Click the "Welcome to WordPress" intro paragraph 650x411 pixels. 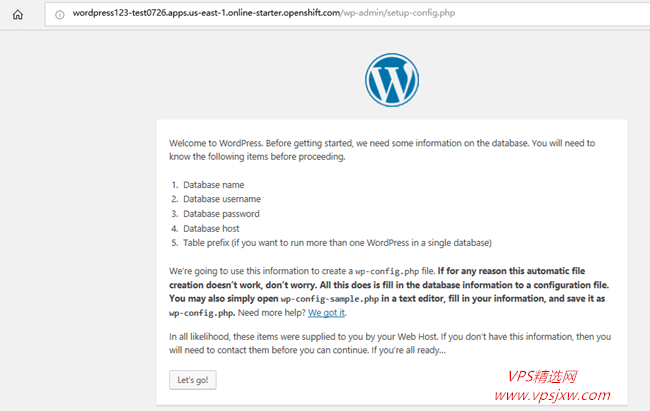click(382, 150)
